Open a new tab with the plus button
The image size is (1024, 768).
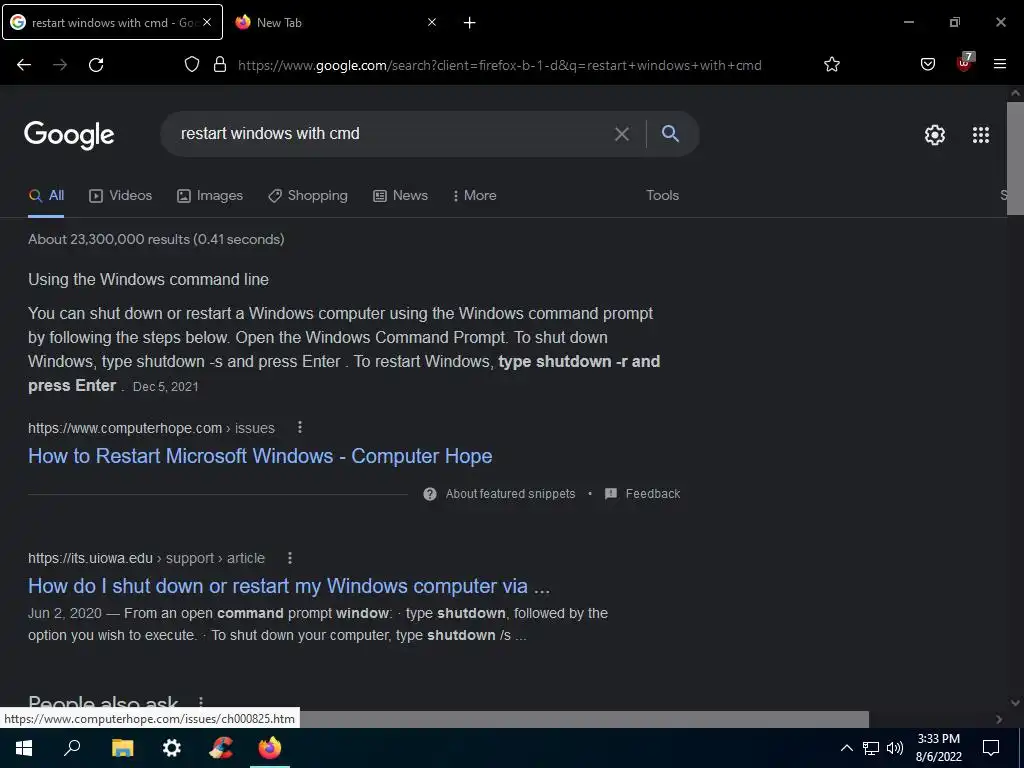(x=469, y=23)
